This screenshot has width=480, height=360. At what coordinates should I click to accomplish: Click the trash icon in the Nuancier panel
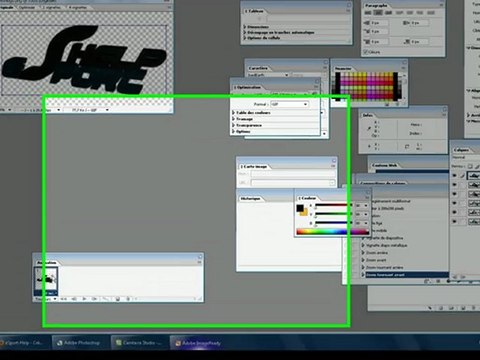point(397,104)
